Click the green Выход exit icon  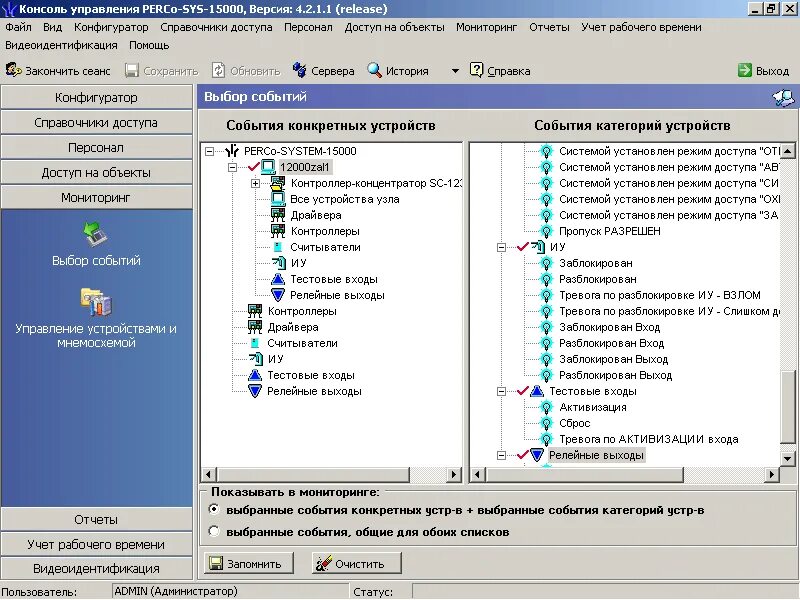coord(744,70)
